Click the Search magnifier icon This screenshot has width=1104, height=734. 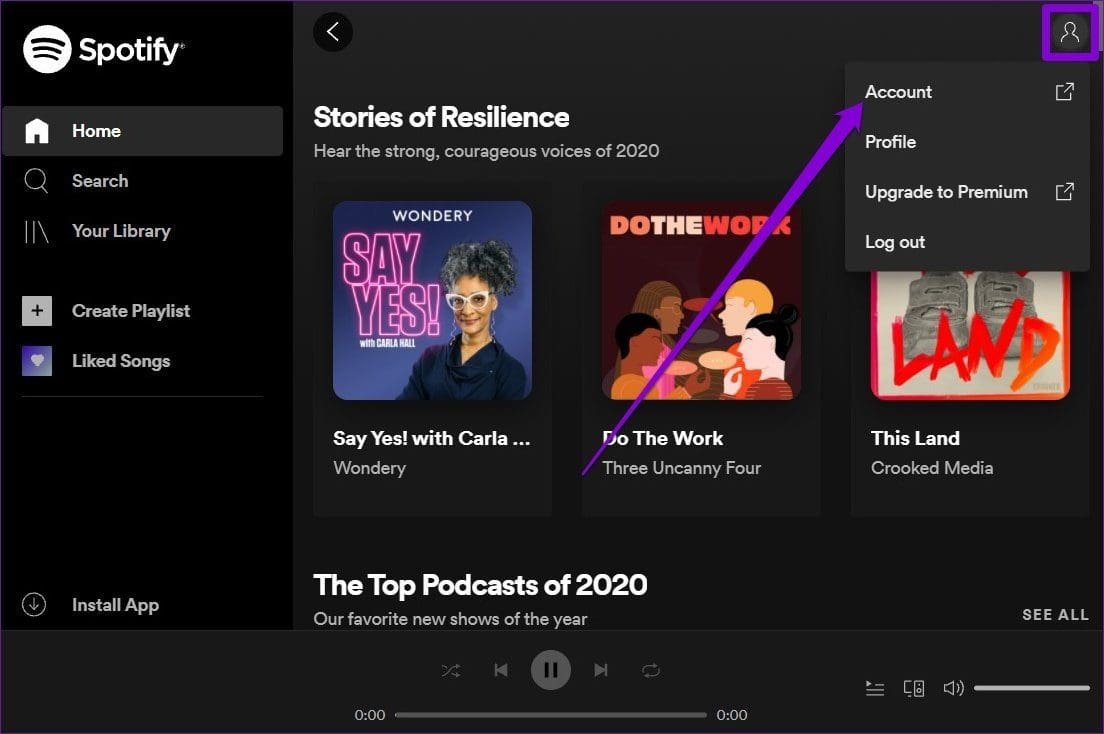pyautogui.click(x=36, y=181)
